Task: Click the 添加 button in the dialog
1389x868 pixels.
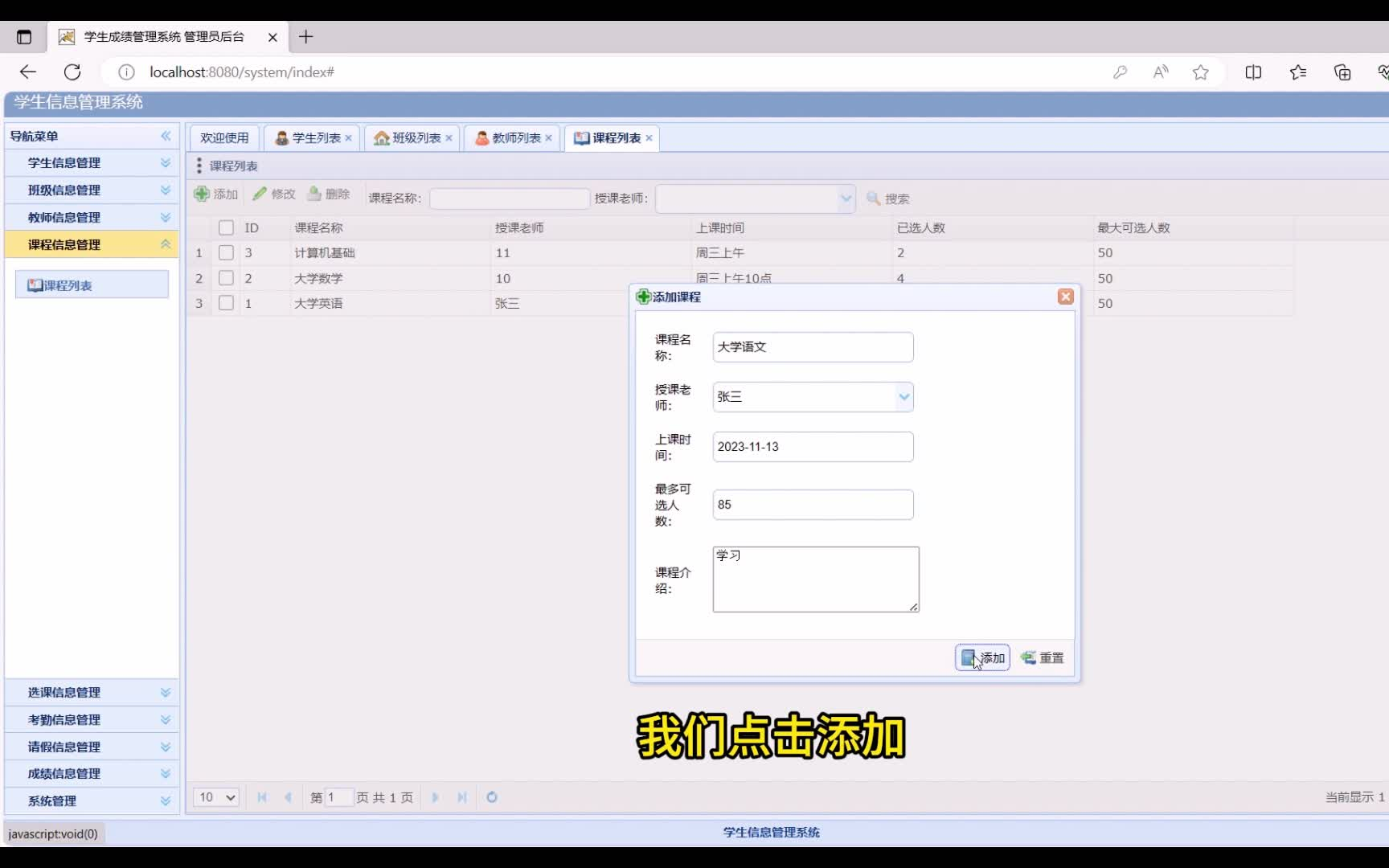Action: point(982,657)
